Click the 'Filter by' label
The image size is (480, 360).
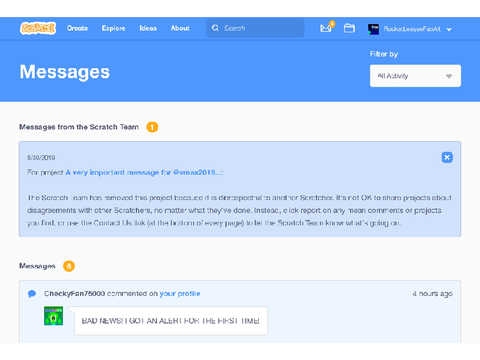tap(384, 54)
